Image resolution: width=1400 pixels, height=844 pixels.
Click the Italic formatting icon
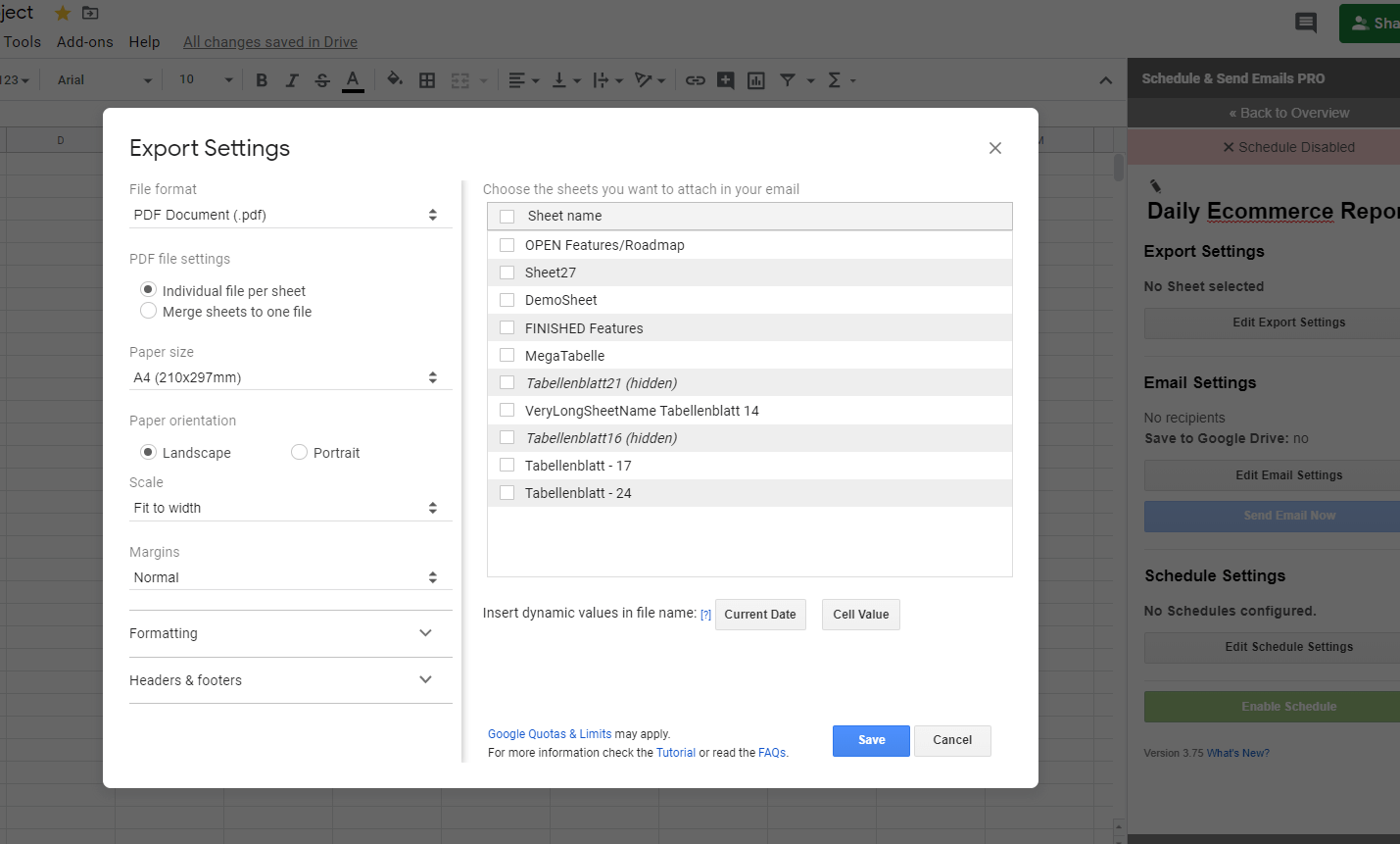coord(292,80)
